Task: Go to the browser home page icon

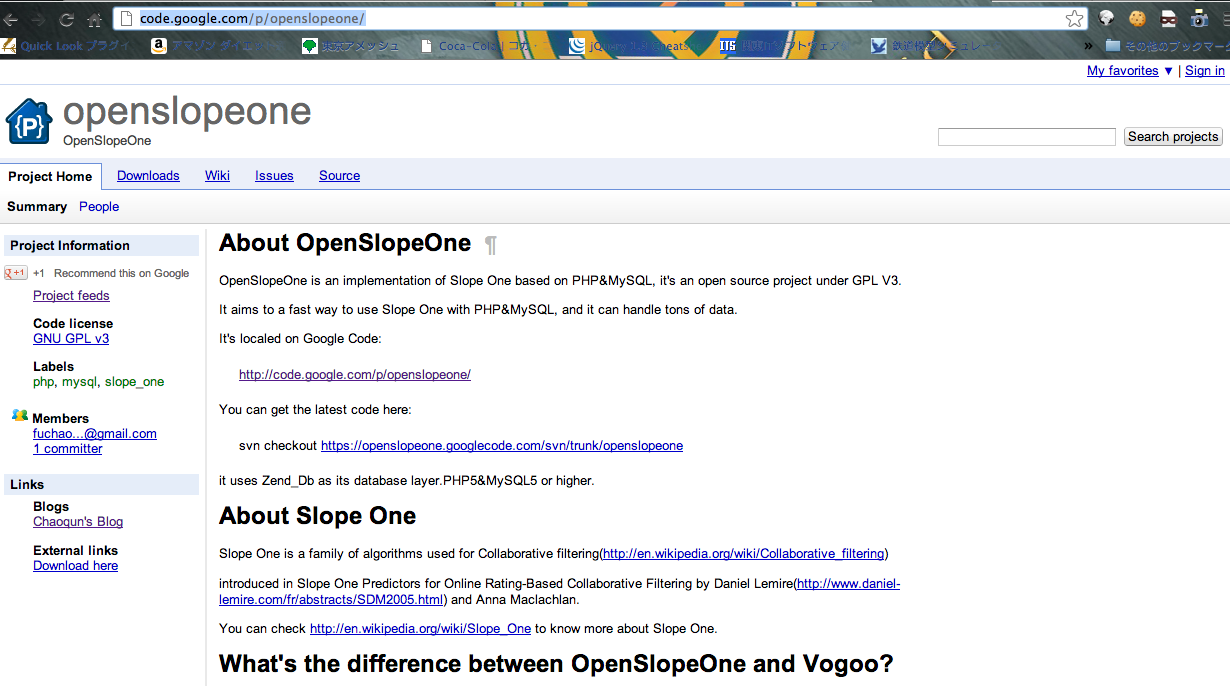Action: [95, 19]
